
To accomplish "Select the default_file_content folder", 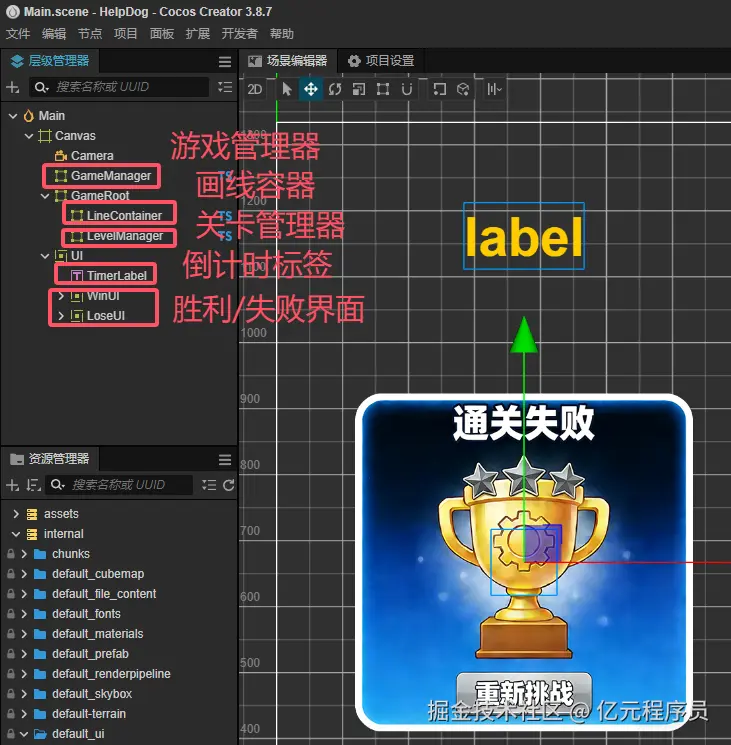I will tap(104, 594).
